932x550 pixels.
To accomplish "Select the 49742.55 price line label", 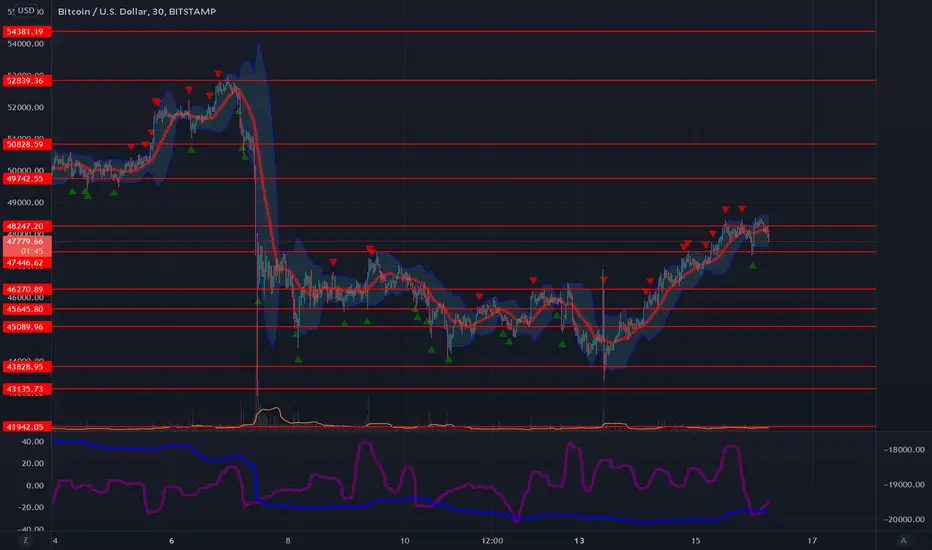I will 27,178.
